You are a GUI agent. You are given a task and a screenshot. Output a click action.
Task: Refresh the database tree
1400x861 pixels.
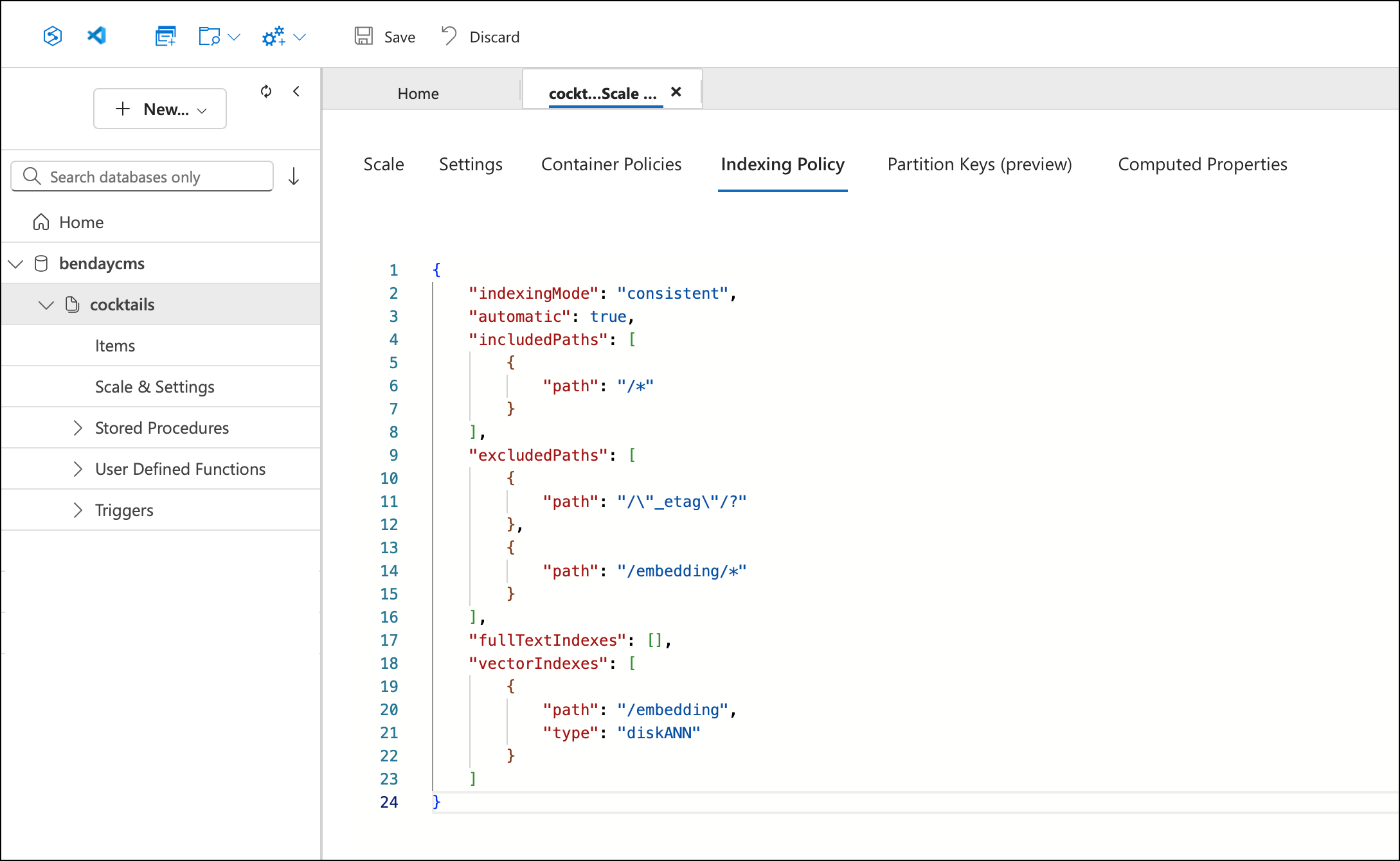tap(265, 91)
